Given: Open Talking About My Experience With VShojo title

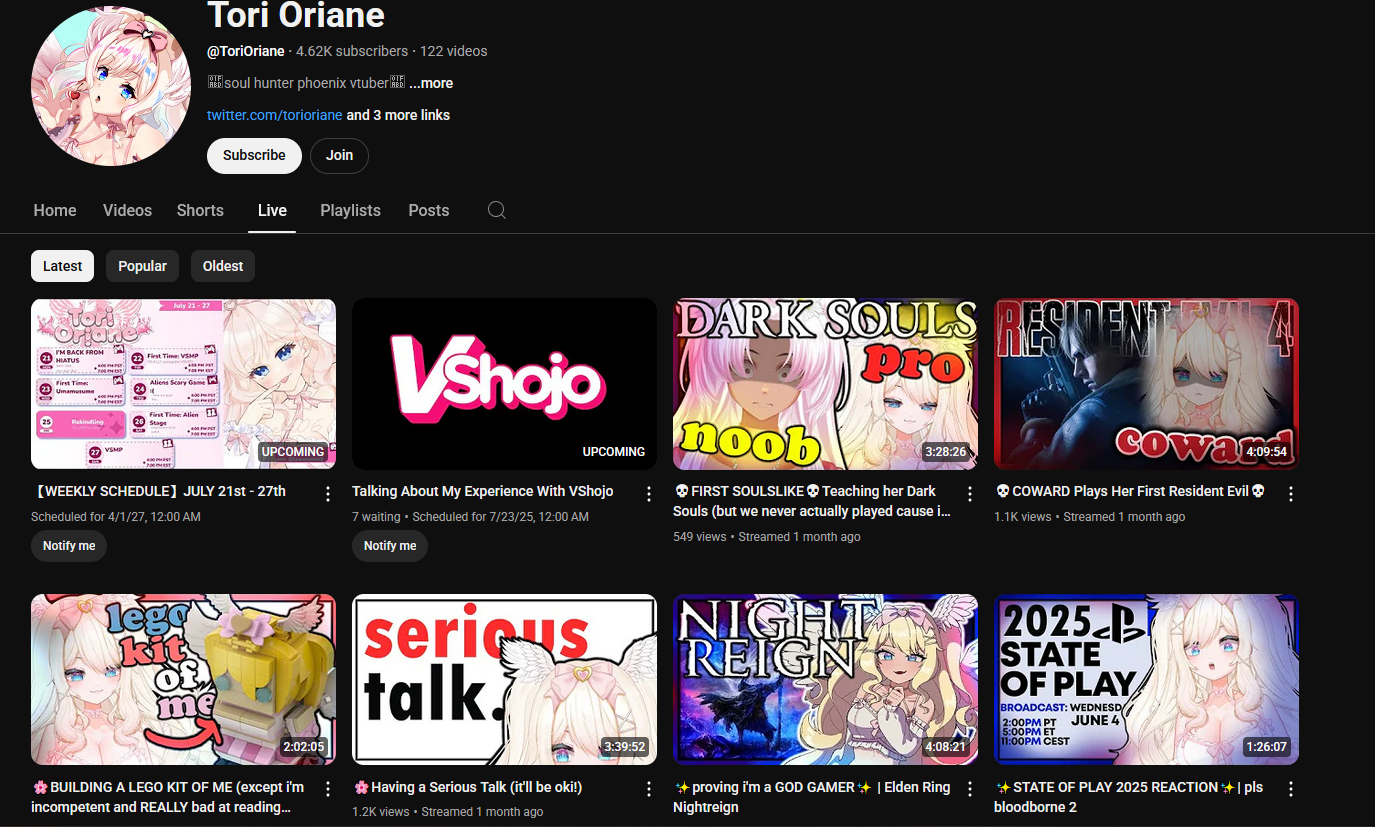Looking at the screenshot, I should pyautogui.click(x=482, y=491).
